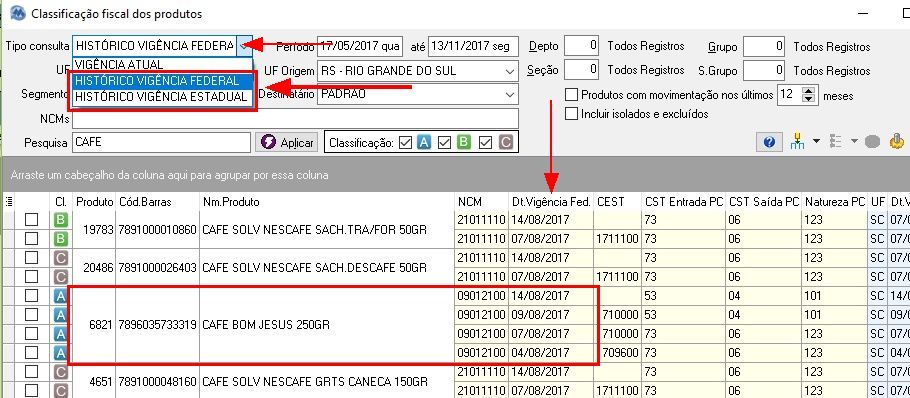Click the NCM column header
Image resolution: width=910 pixels, height=398 pixels.
coord(482,202)
